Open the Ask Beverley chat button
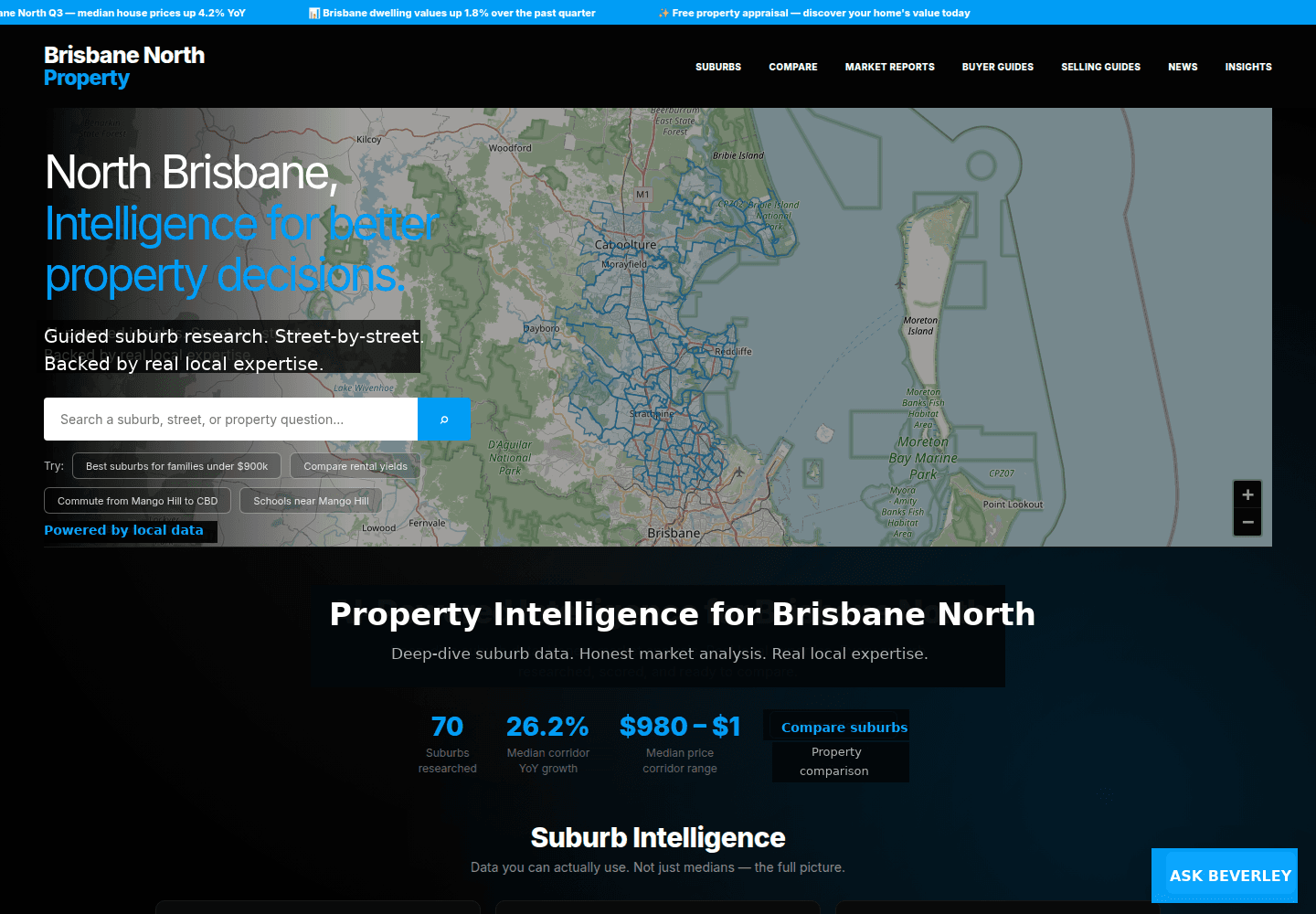1316x914 pixels. (x=1225, y=876)
